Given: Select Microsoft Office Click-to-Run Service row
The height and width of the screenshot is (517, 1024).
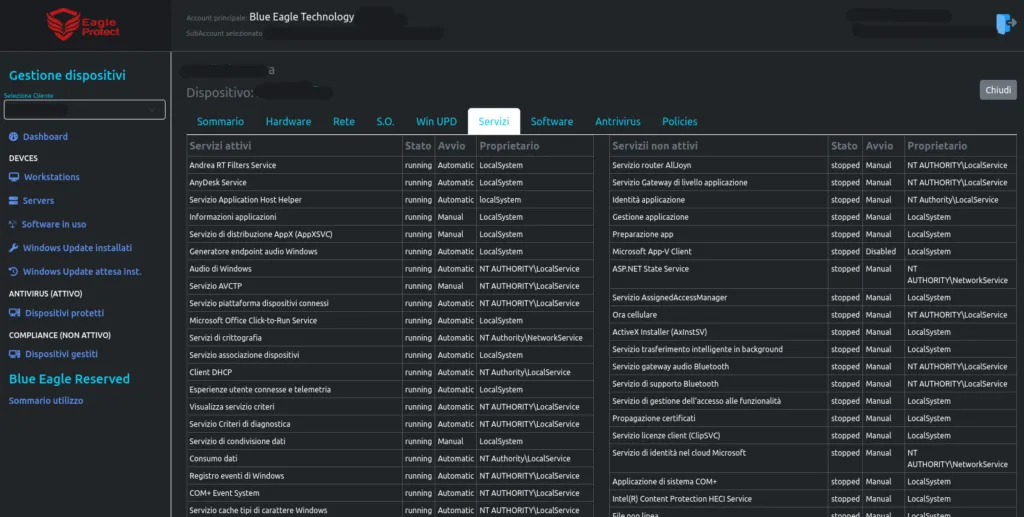Looking at the screenshot, I should pos(390,321).
